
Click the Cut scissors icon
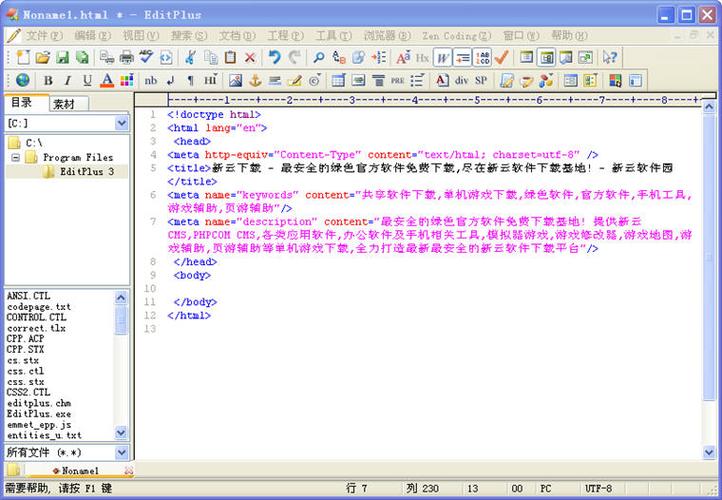pyautogui.click(x=189, y=57)
